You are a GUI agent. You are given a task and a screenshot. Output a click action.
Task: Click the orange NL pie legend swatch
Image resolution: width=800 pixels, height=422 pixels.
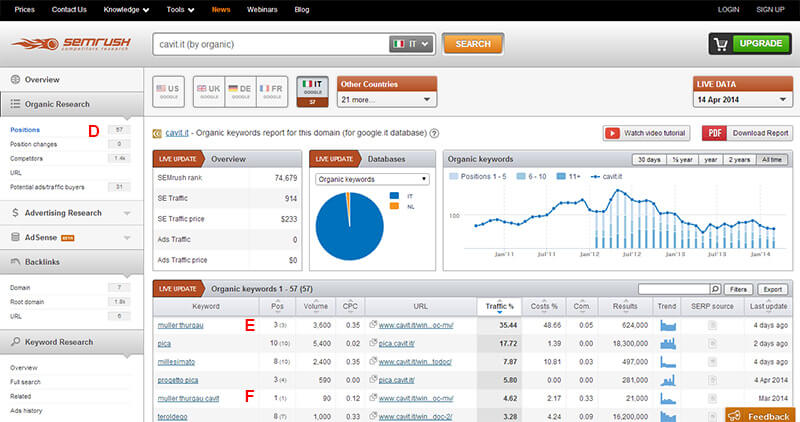point(394,206)
